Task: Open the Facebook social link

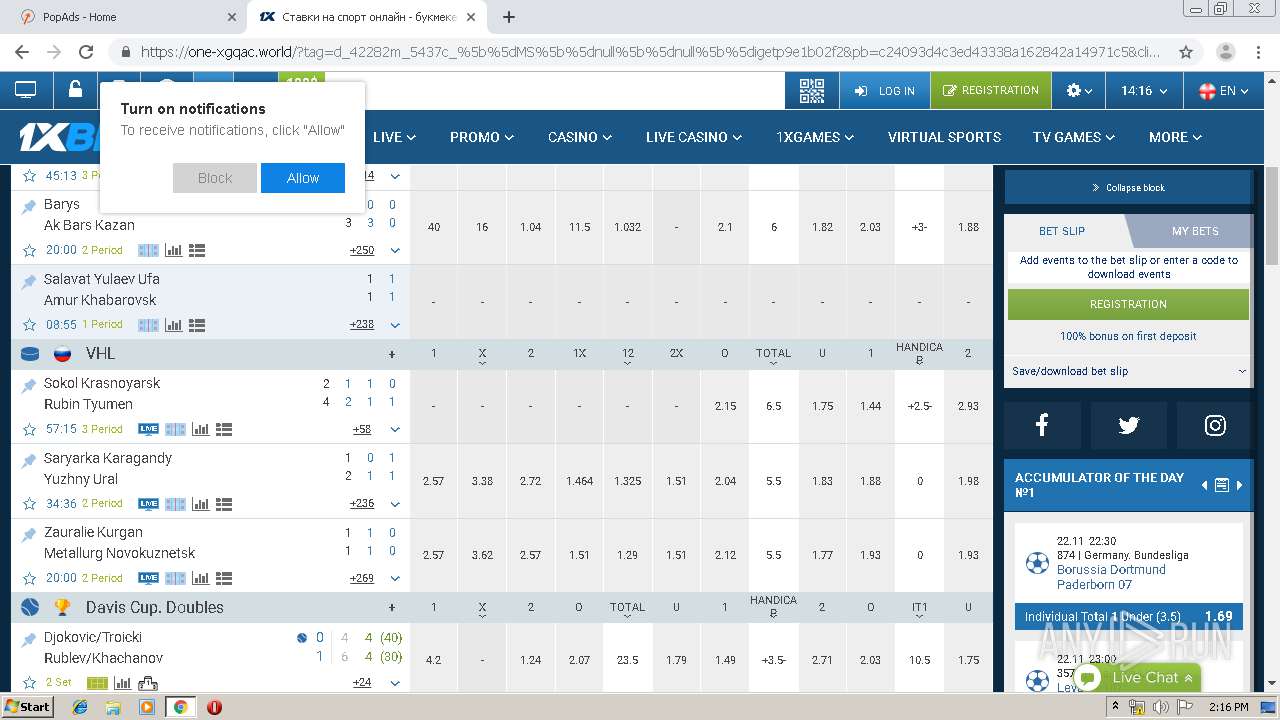Action: [1042, 426]
